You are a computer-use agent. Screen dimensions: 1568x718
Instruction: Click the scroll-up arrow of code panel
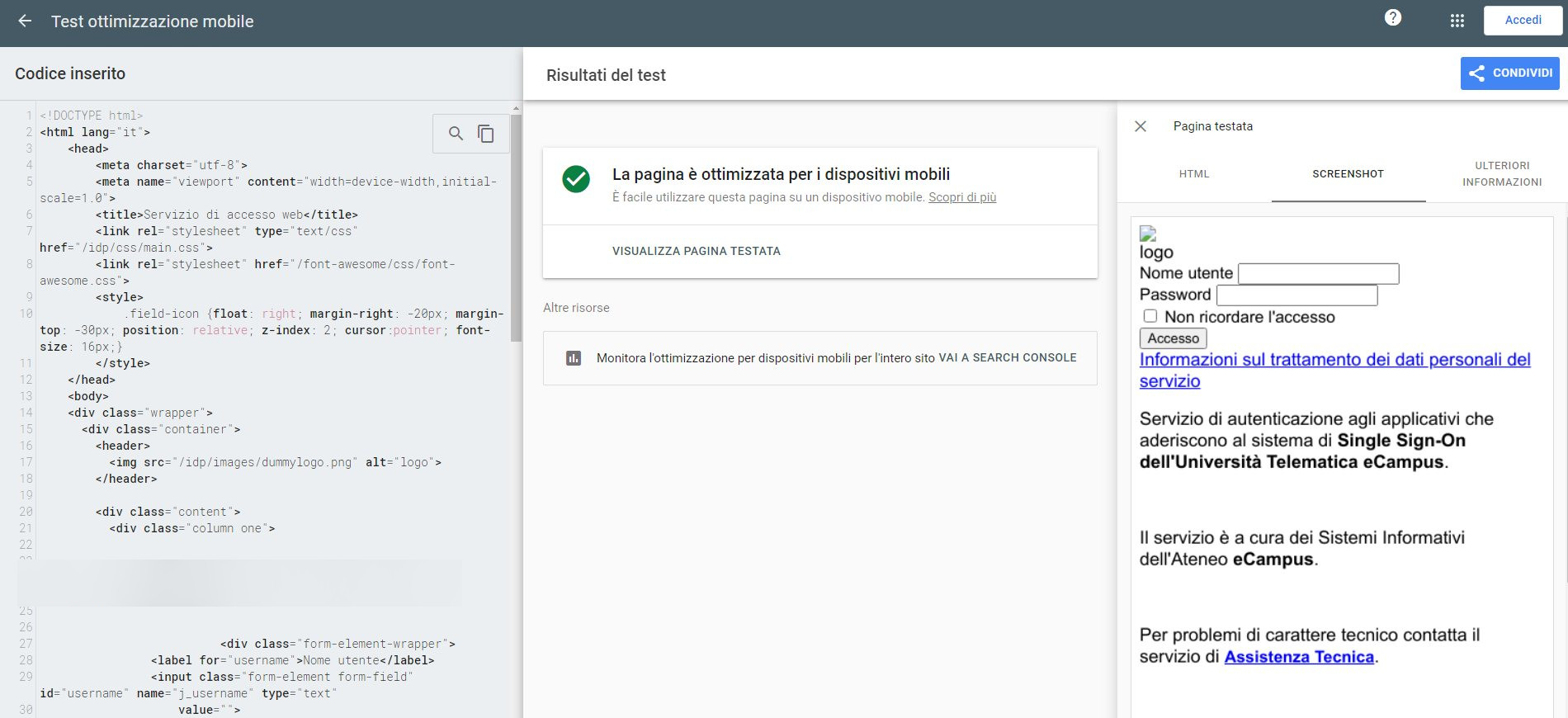(517, 108)
